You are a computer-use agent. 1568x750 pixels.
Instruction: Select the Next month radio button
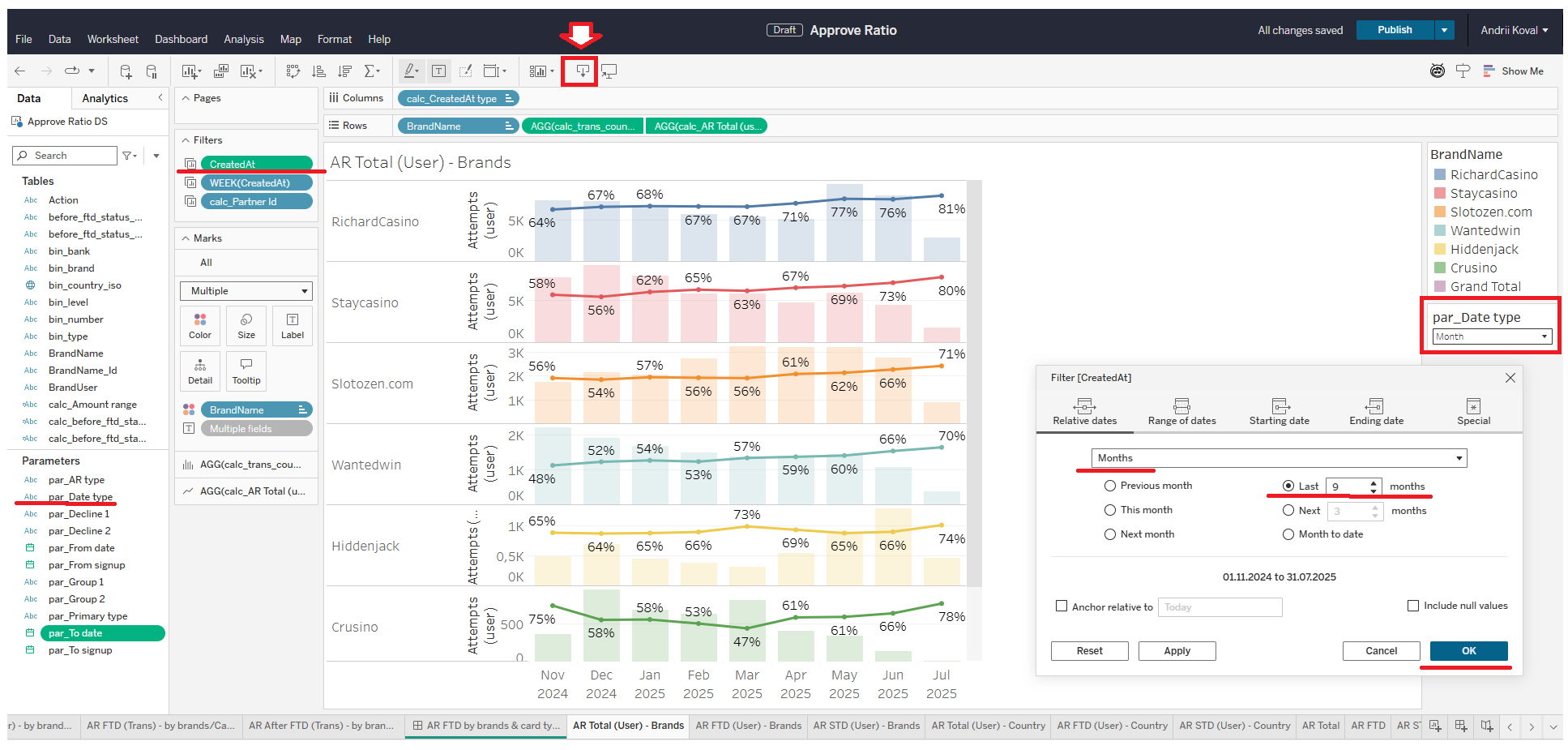[x=1110, y=534]
